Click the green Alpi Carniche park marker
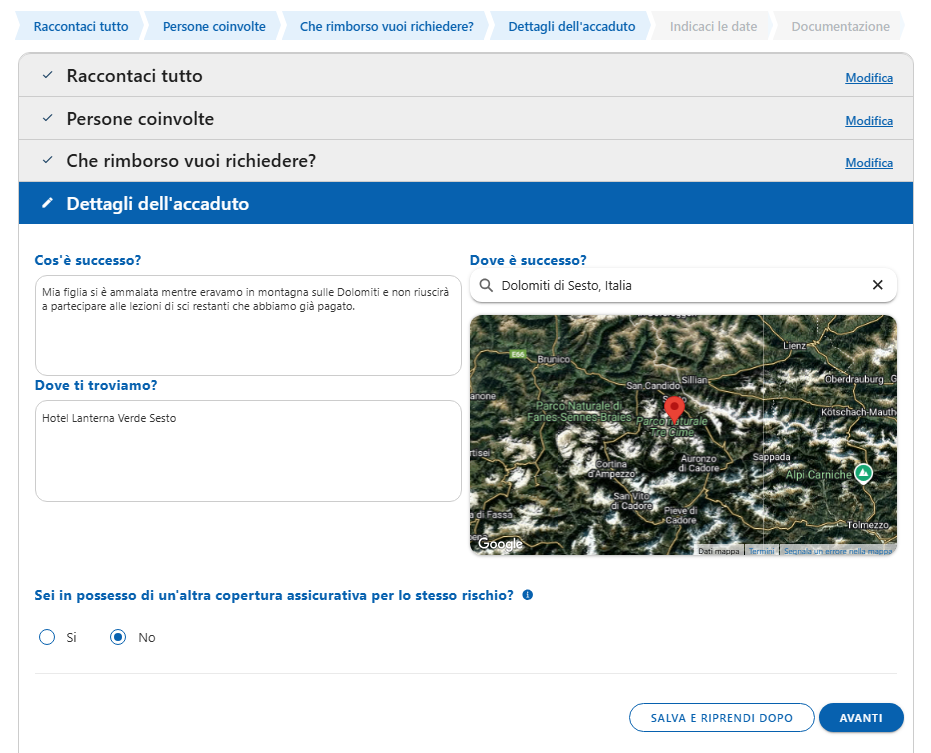This screenshot has width=931, height=753. pos(863,472)
